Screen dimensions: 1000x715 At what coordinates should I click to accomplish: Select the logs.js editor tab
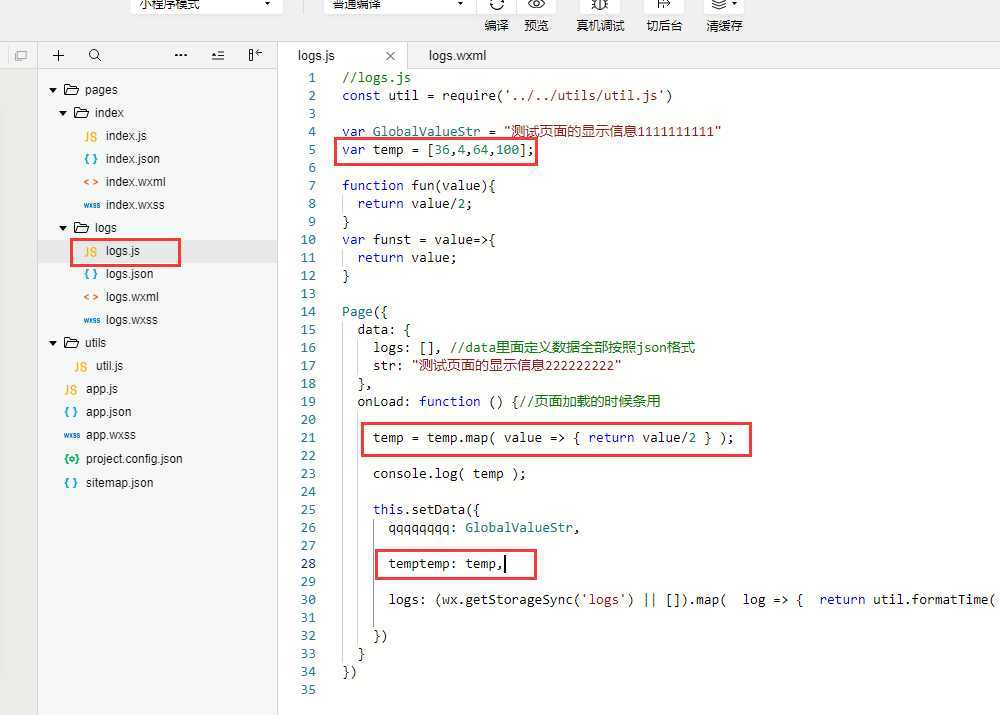(x=316, y=55)
